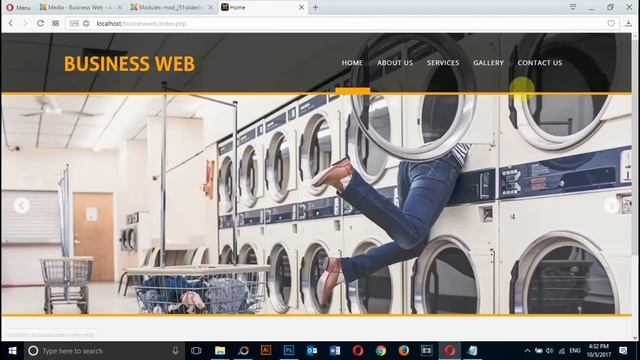Switch the ENG input language

coord(575,351)
